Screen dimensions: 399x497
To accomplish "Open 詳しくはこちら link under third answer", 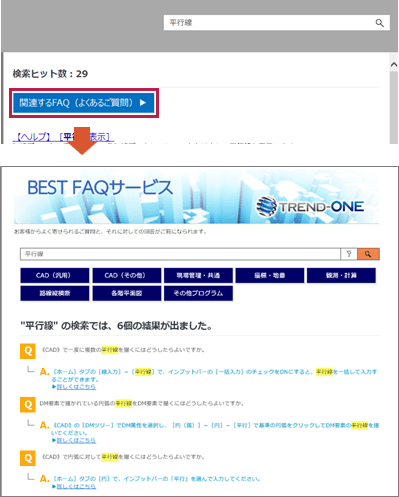I will click(76, 486).
